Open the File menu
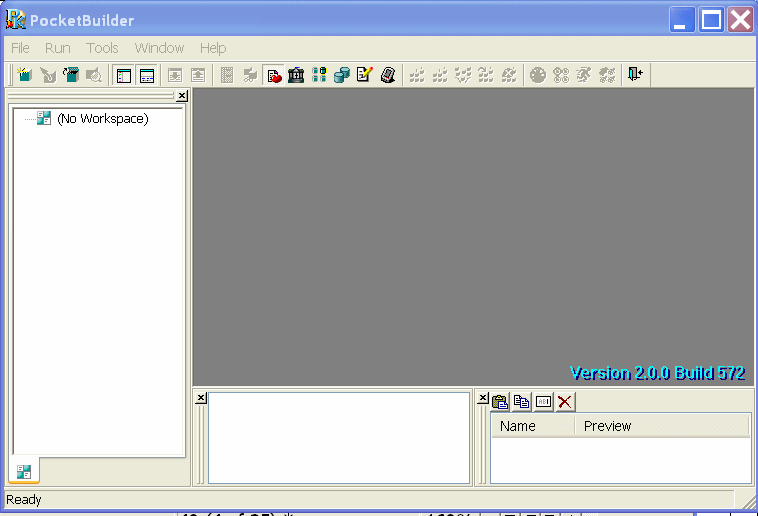The image size is (758, 516). (20, 48)
